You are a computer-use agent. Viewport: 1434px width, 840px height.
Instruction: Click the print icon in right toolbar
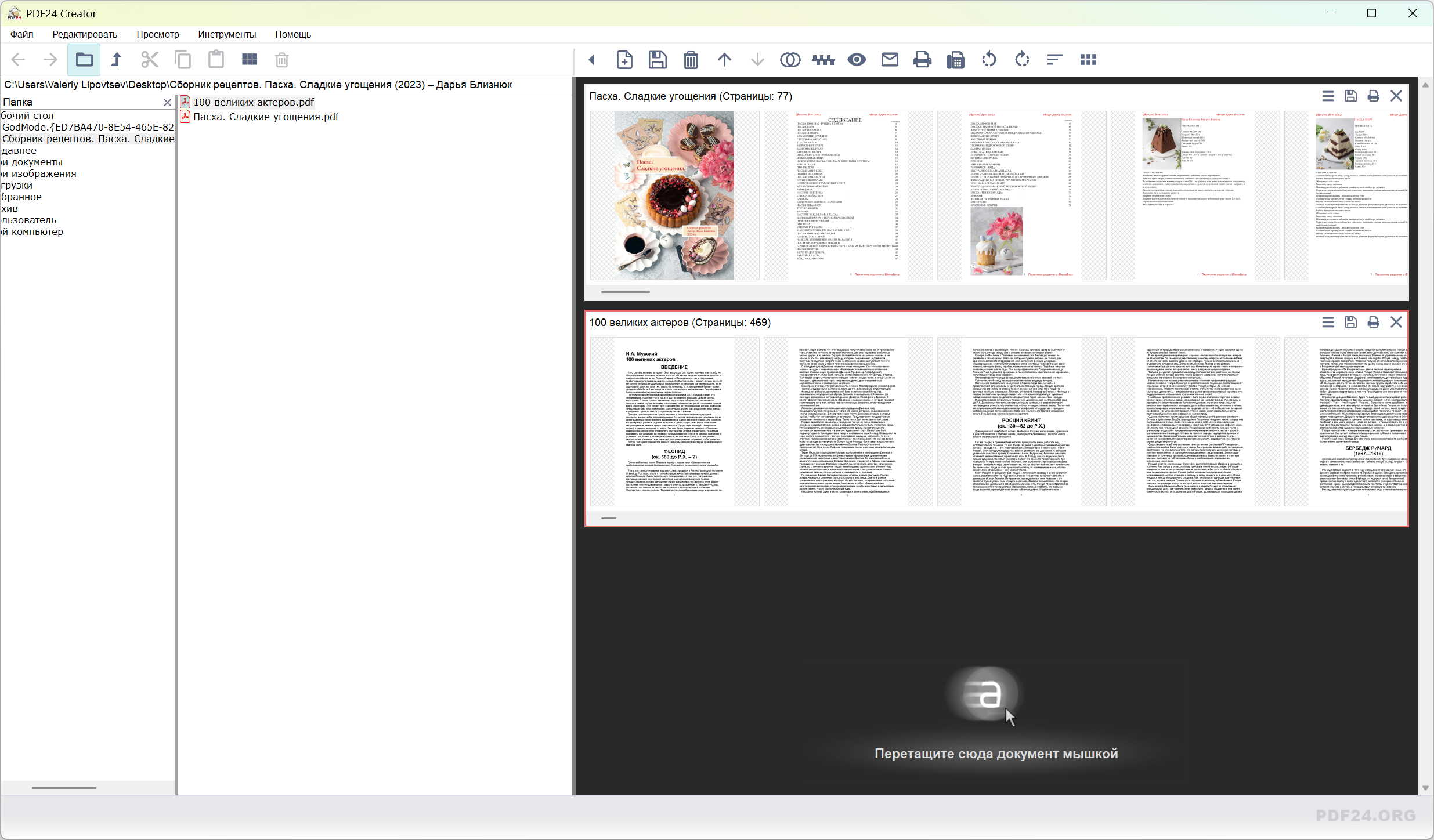[x=922, y=60]
